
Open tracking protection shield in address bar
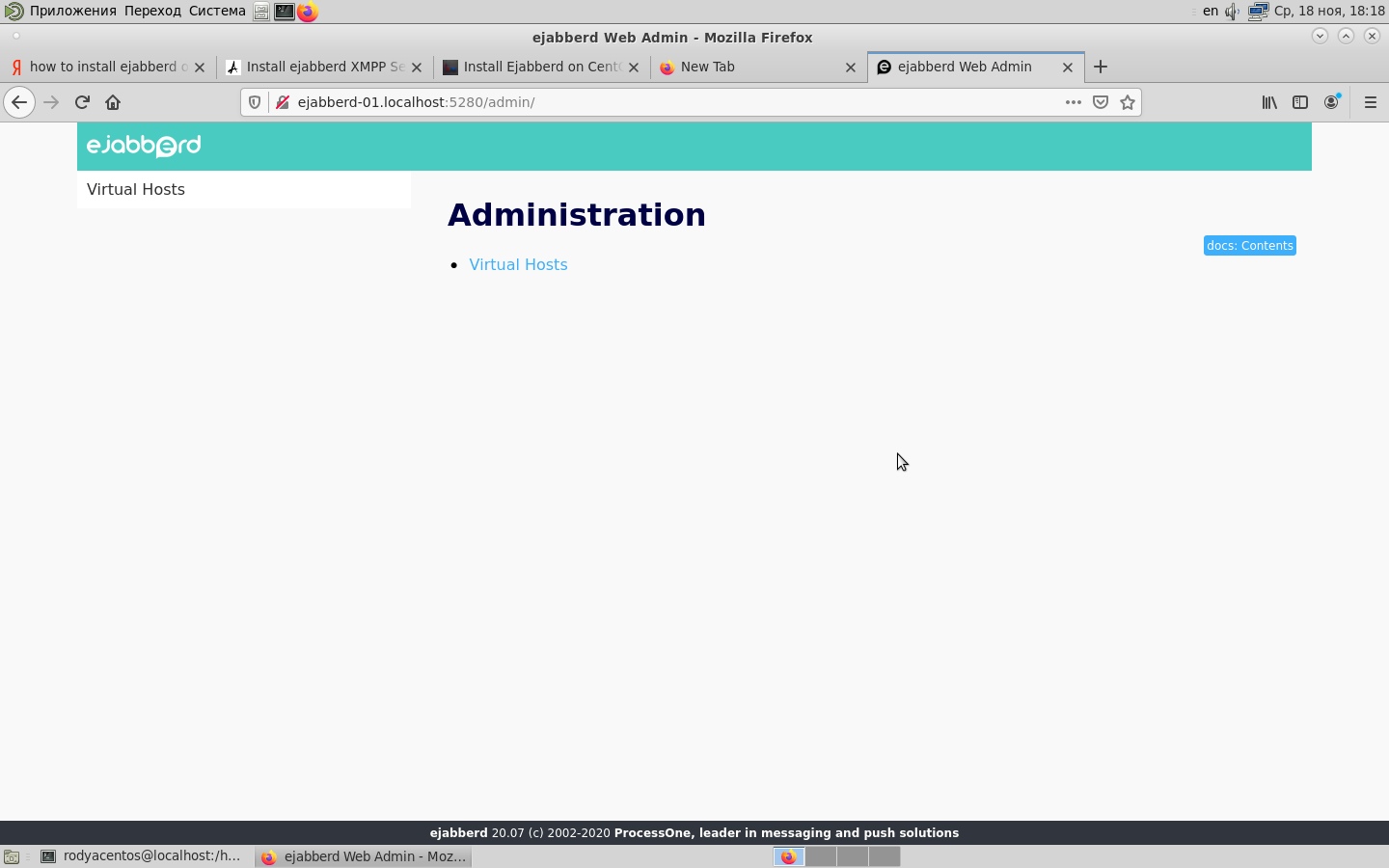click(x=255, y=102)
